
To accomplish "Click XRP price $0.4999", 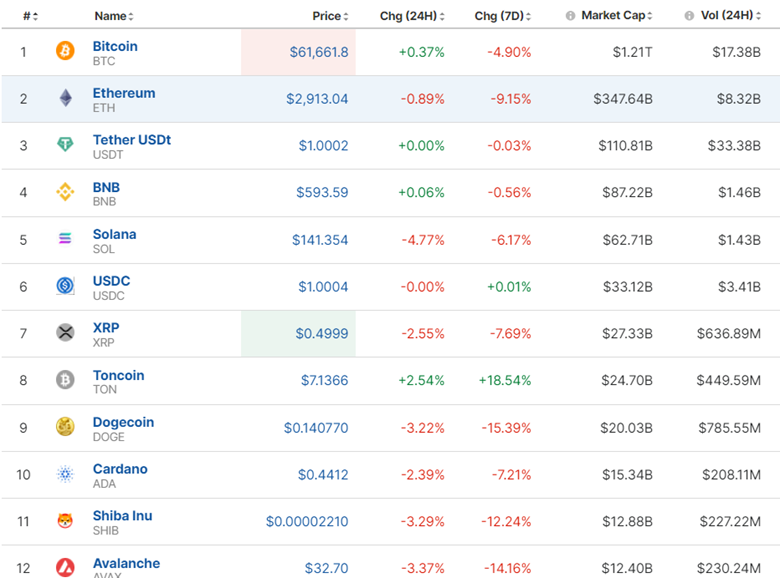I will (322, 334).
